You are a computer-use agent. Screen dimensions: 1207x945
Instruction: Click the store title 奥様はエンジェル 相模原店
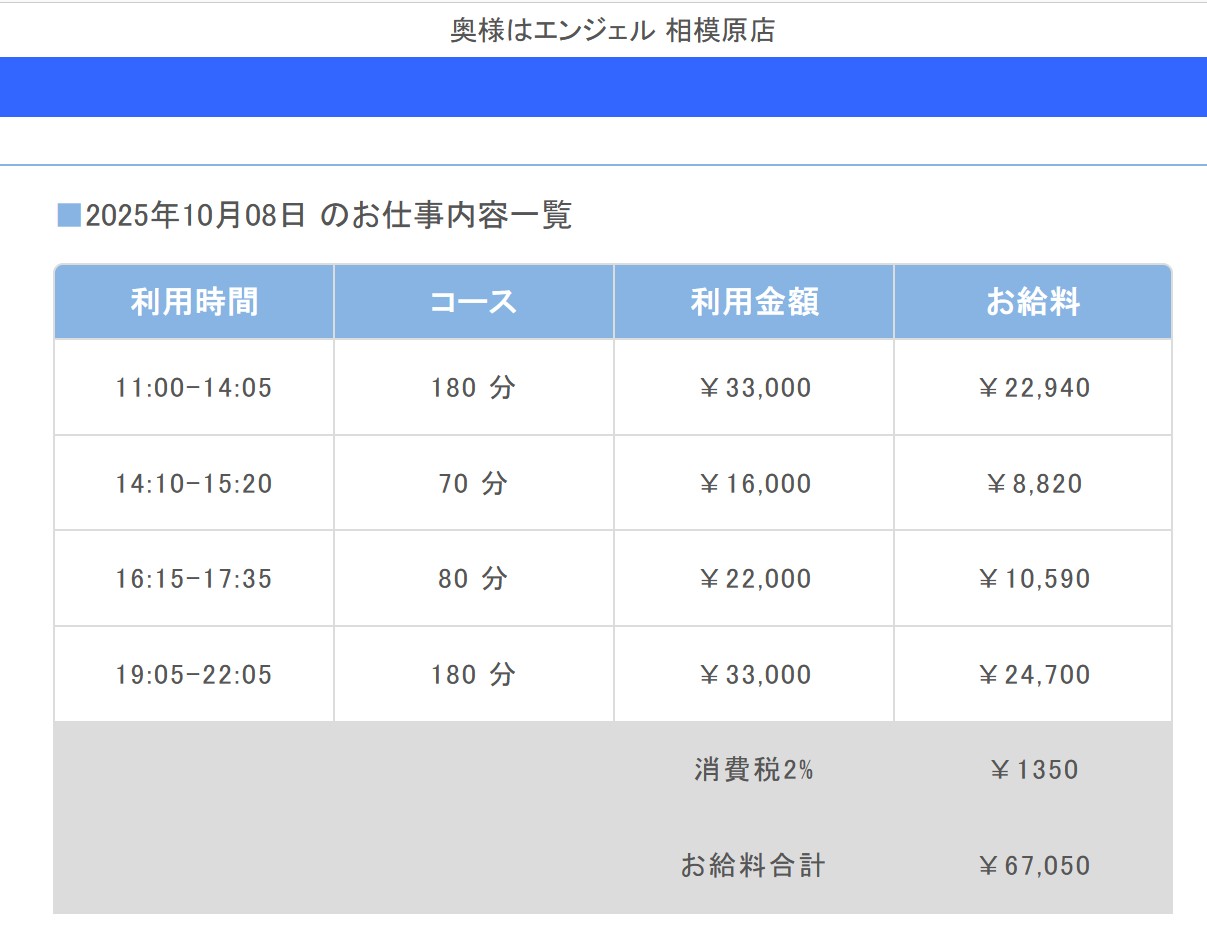612,31
